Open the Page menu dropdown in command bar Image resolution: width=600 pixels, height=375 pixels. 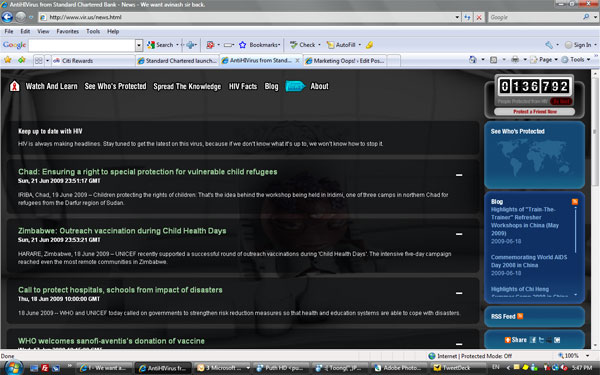point(556,60)
